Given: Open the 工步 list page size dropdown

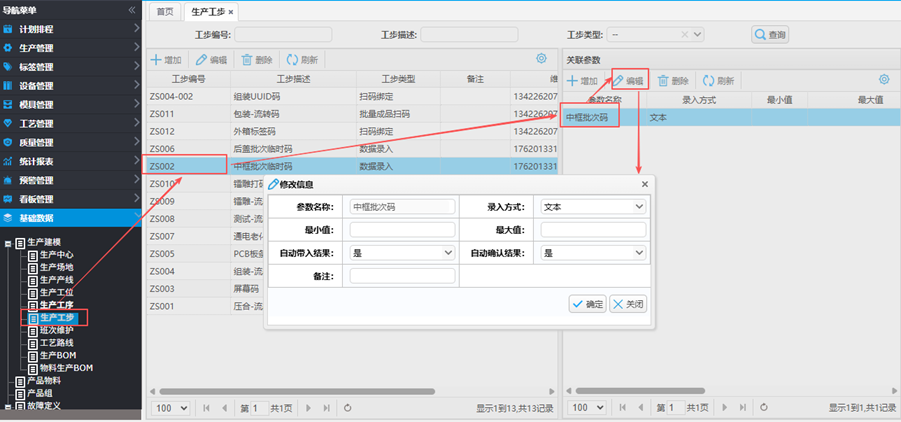Looking at the screenshot, I should 171,408.
